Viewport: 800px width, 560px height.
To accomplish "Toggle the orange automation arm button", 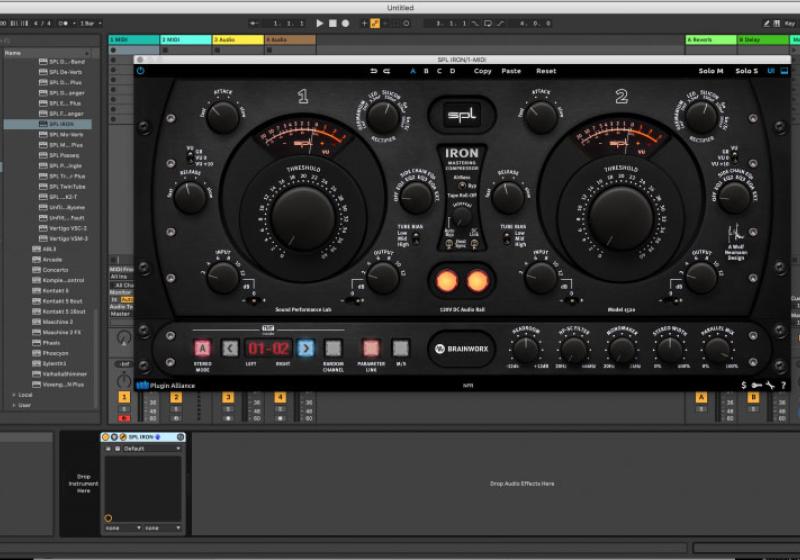I will click(375, 23).
